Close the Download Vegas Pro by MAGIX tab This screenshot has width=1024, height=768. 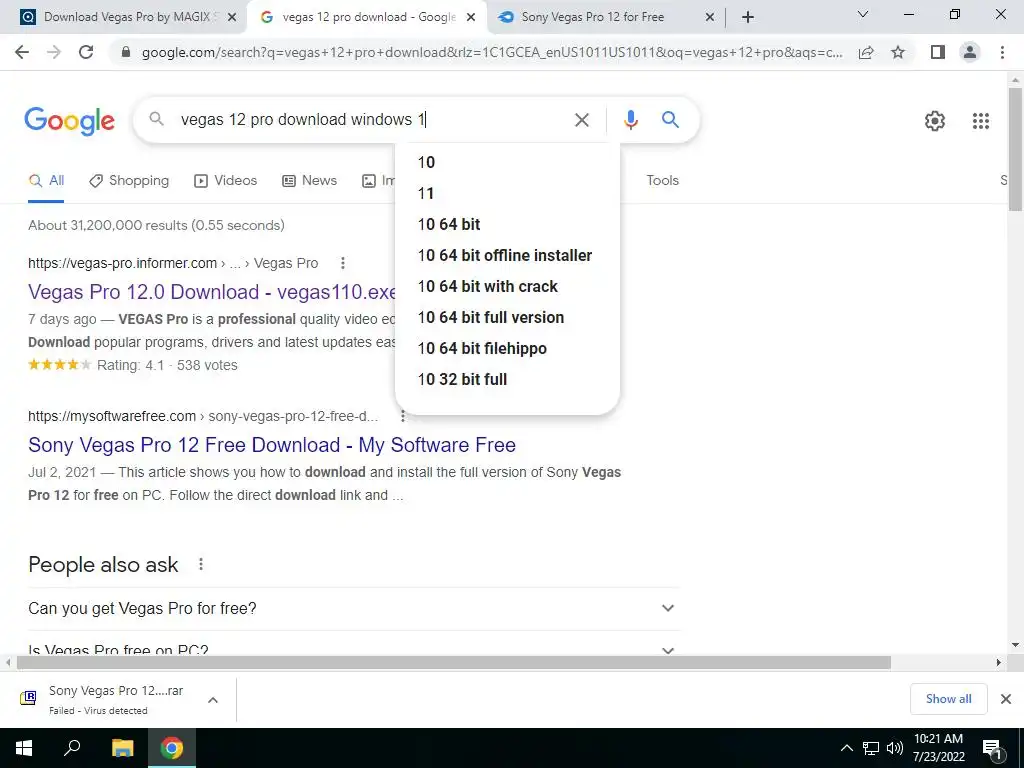[232, 18]
